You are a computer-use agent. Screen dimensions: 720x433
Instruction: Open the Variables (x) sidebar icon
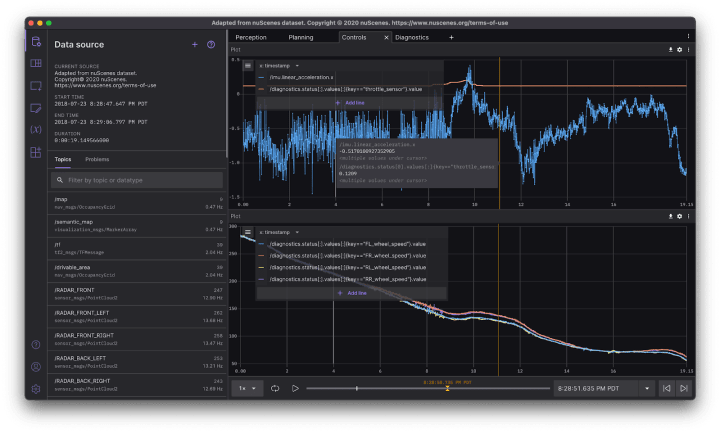(36, 130)
